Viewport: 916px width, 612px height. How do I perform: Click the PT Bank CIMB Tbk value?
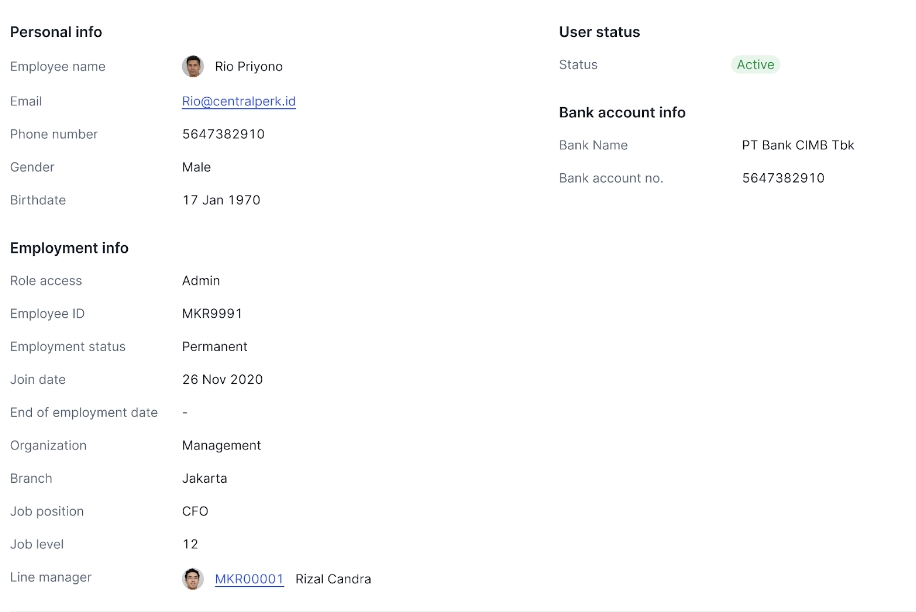click(x=797, y=145)
